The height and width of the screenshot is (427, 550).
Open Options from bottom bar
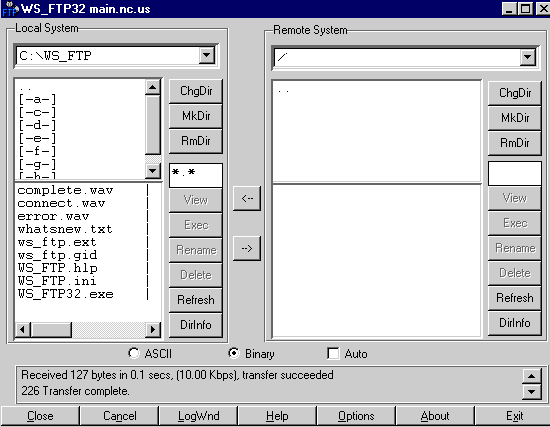pos(356,416)
